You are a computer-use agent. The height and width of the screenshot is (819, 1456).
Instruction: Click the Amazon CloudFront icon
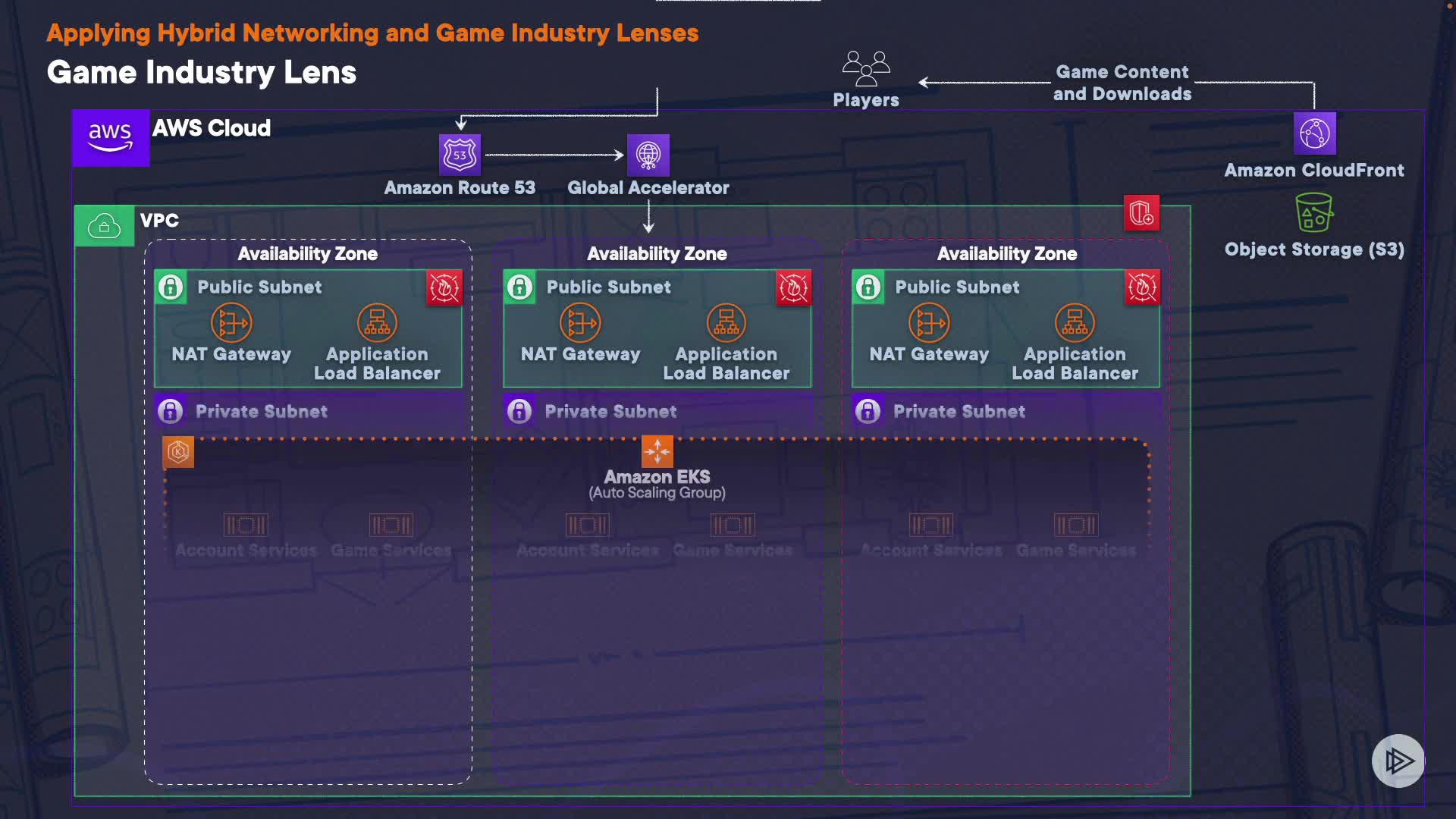pos(1314,133)
